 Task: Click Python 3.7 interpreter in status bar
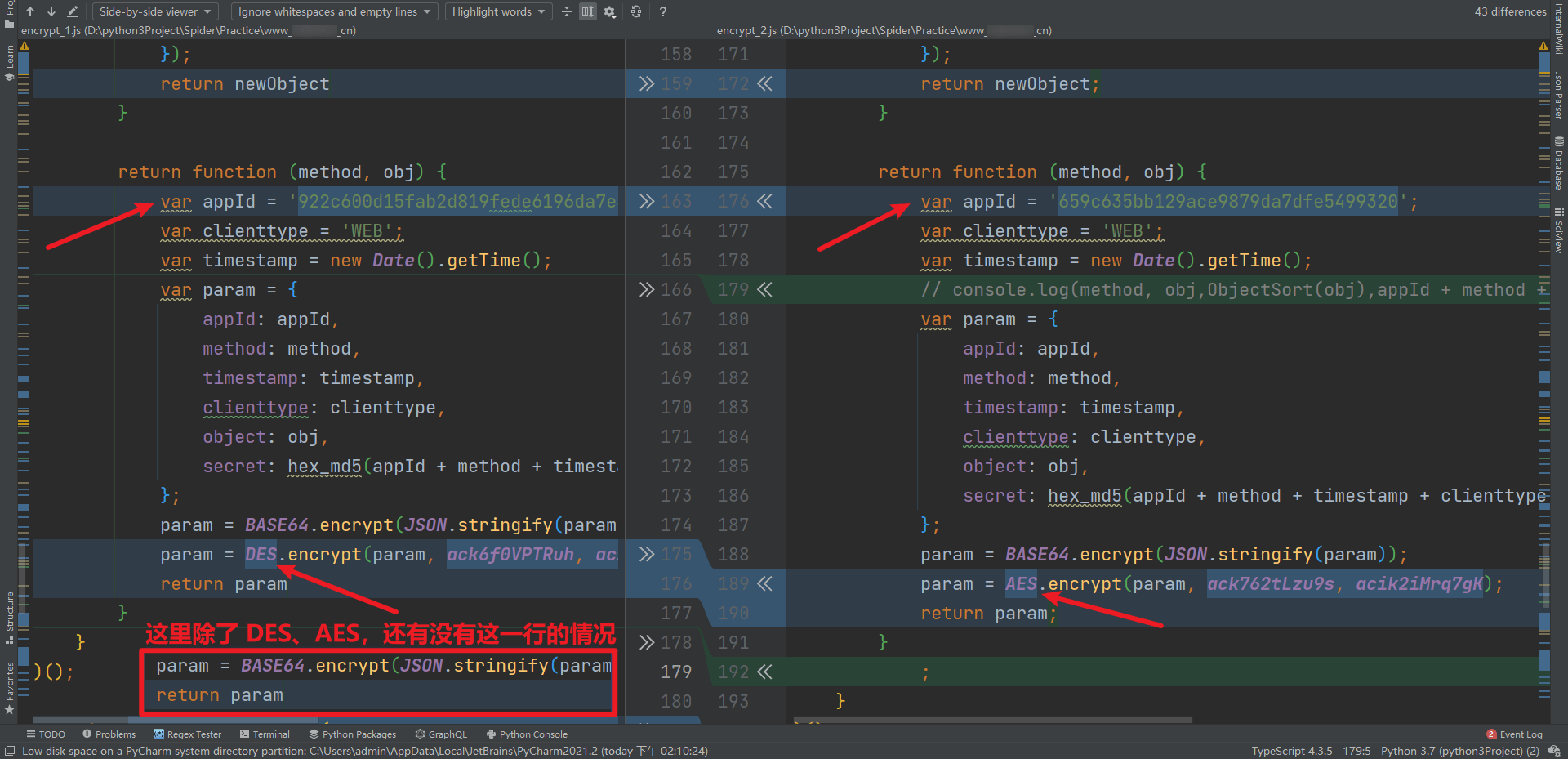[x=1459, y=751]
